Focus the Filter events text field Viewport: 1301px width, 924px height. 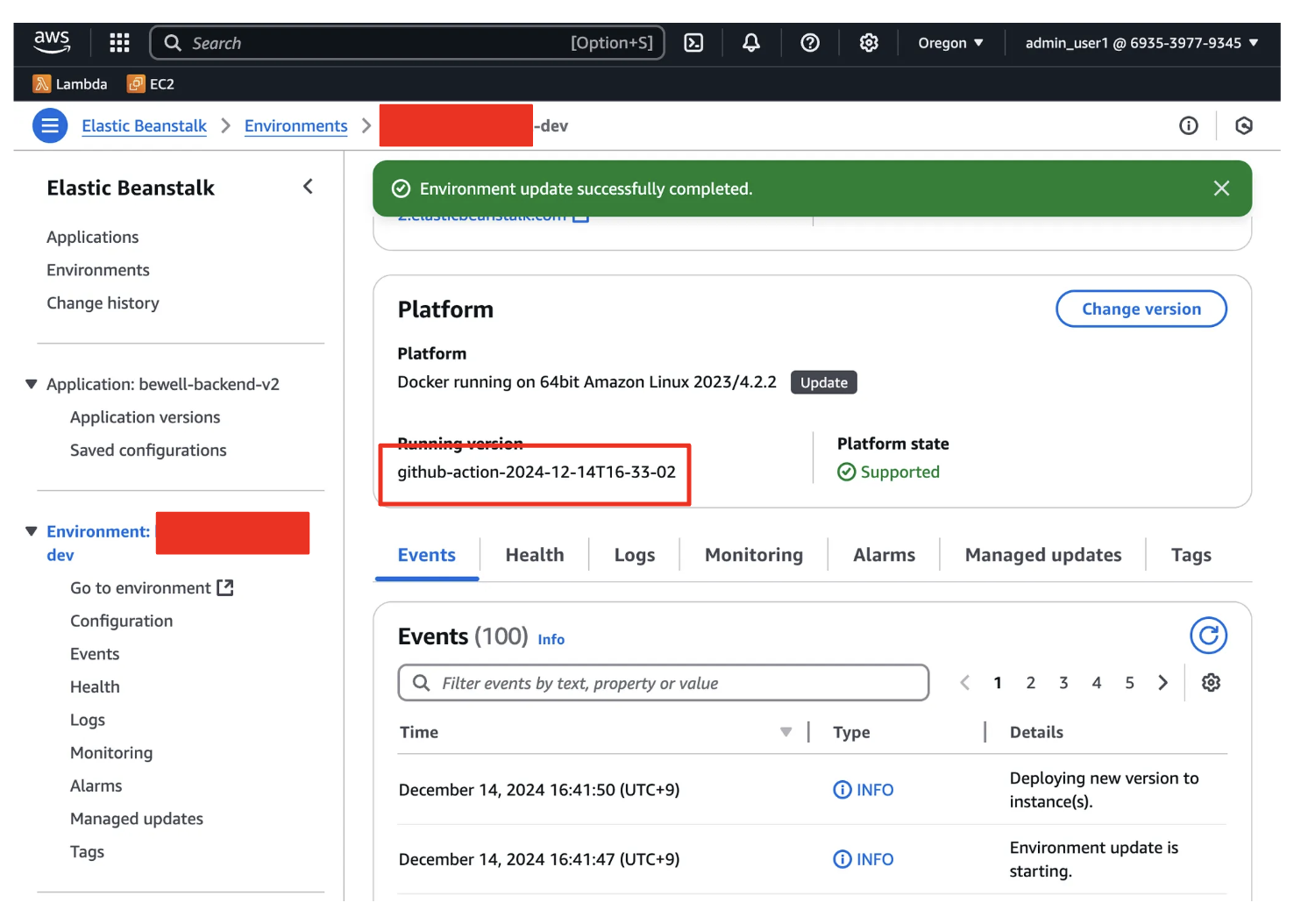[x=664, y=682]
